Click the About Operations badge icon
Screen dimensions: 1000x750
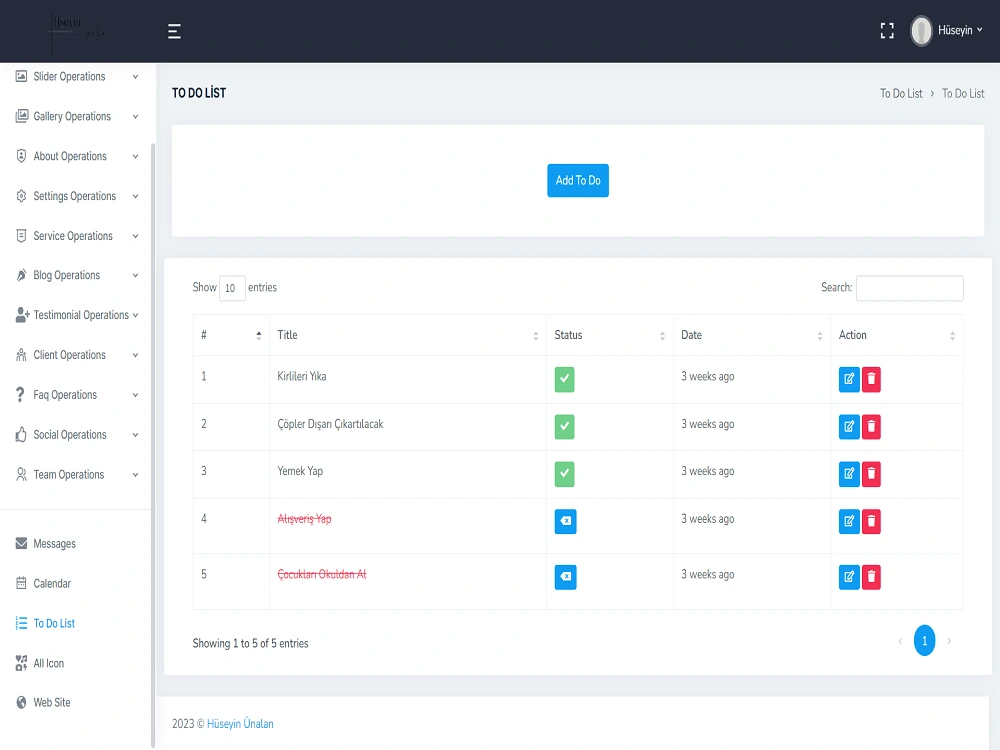(21, 156)
